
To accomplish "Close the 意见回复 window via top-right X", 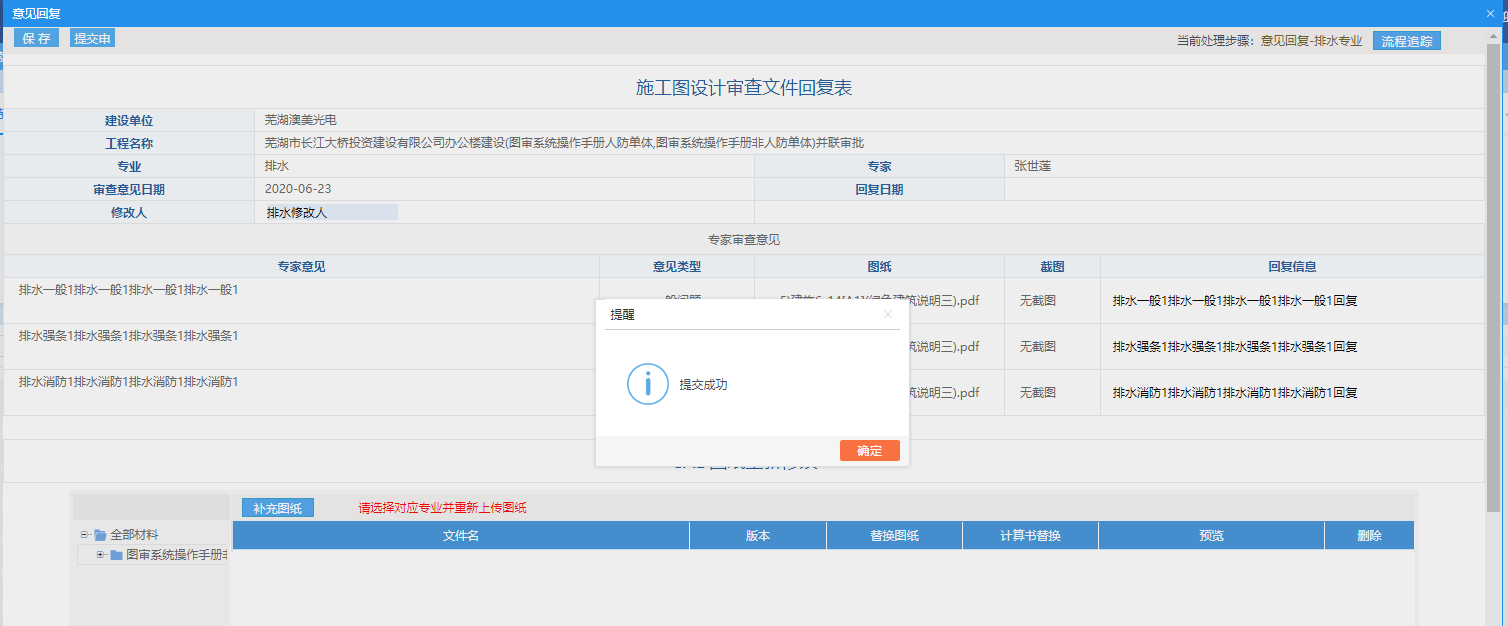I will point(1490,13).
